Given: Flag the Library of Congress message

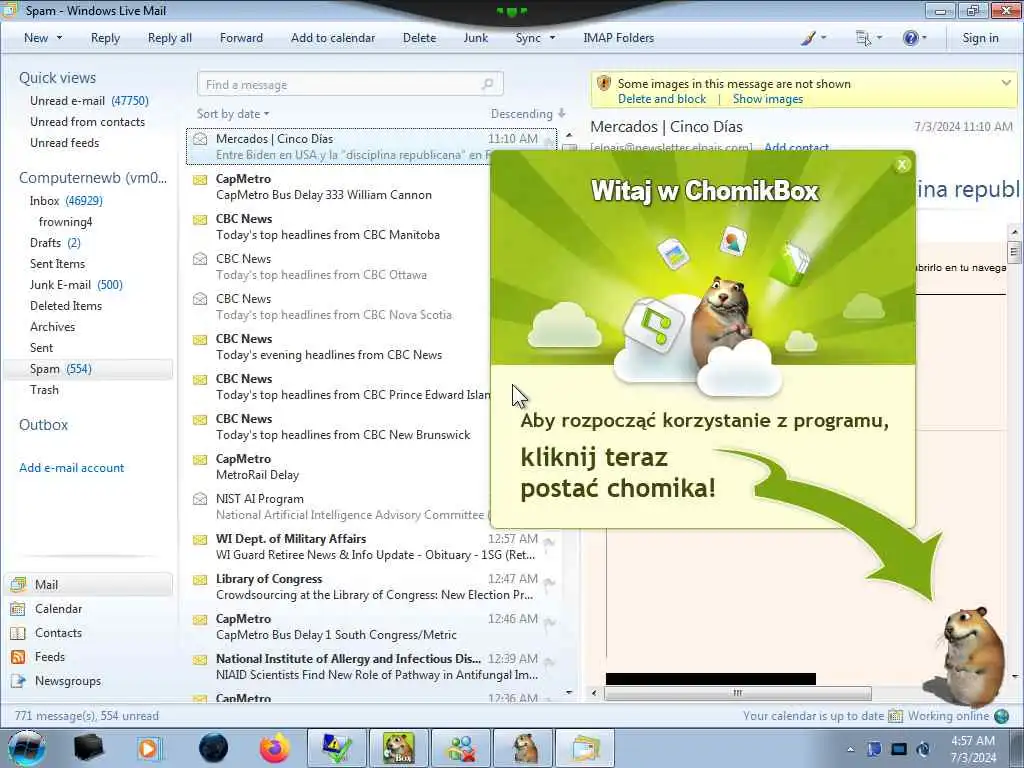Looking at the screenshot, I should tap(549, 581).
